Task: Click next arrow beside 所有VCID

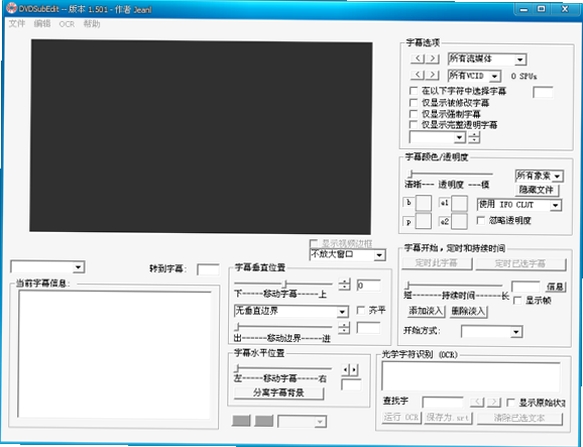Action: 432,75
